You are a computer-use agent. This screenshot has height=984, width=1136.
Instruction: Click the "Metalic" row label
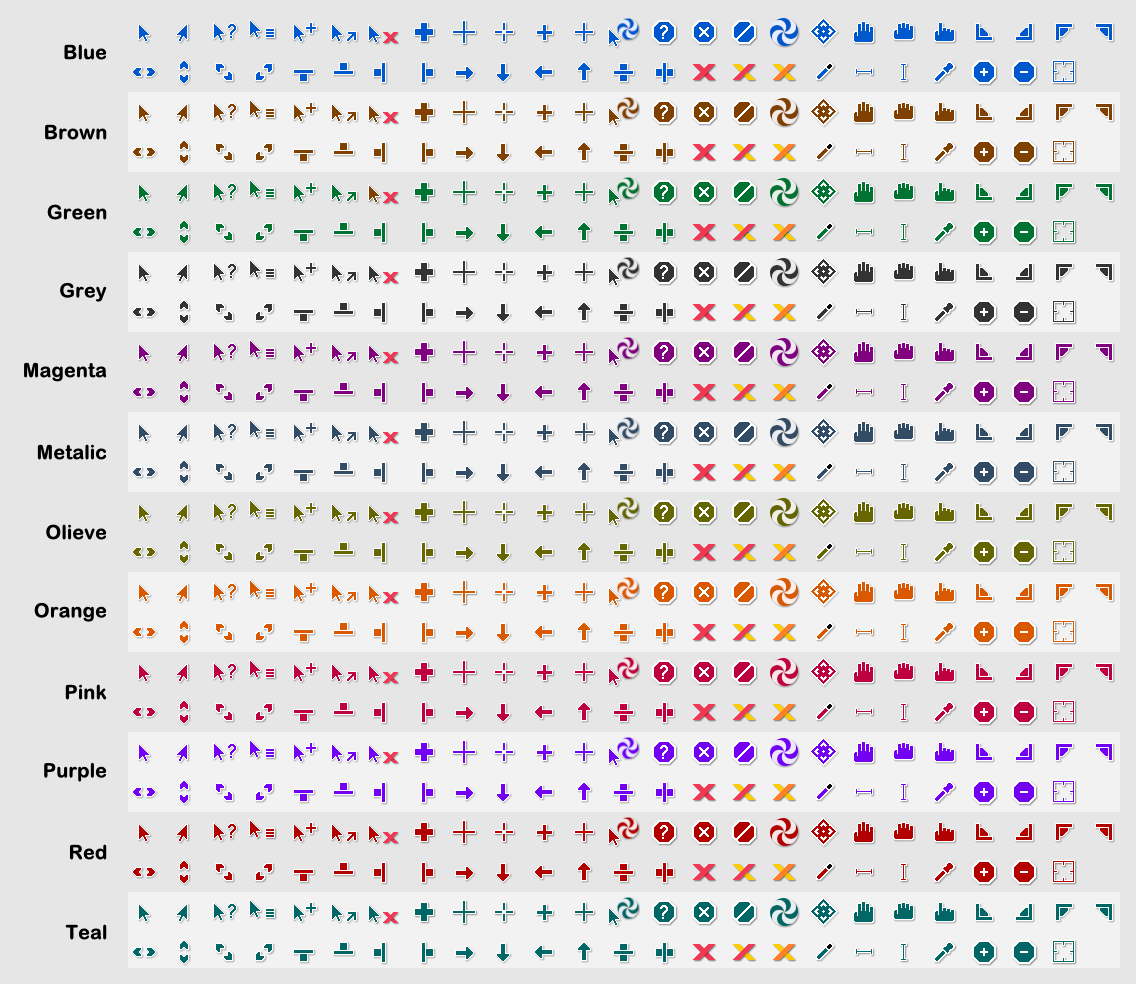[72, 453]
